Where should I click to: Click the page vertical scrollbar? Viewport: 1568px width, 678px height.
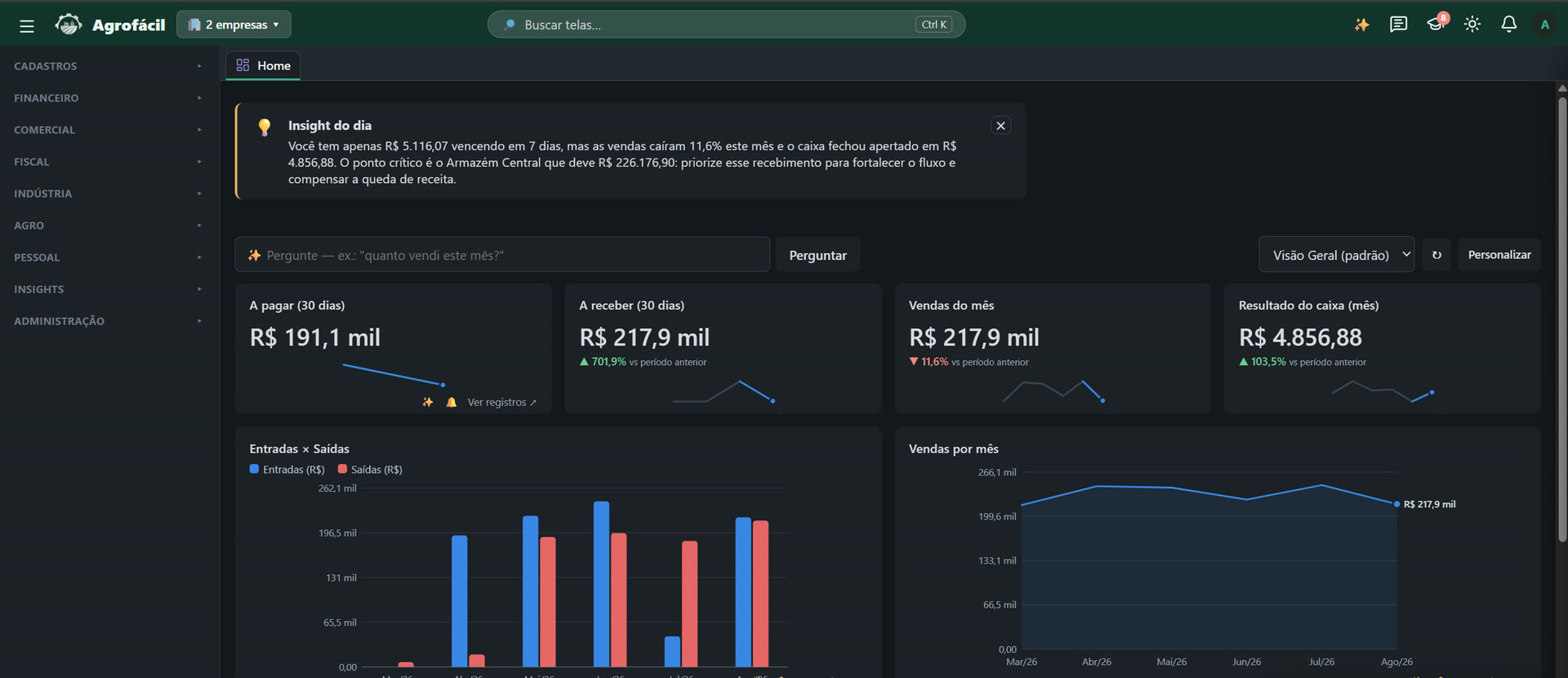coord(1561,319)
